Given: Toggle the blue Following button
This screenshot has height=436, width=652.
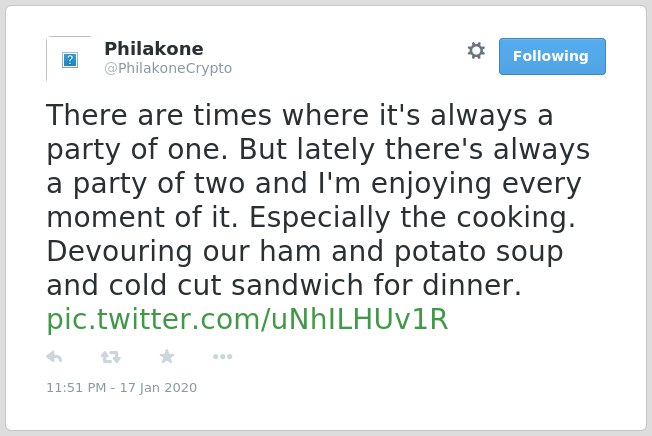Looking at the screenshot, I should click(x=552, y=57).
